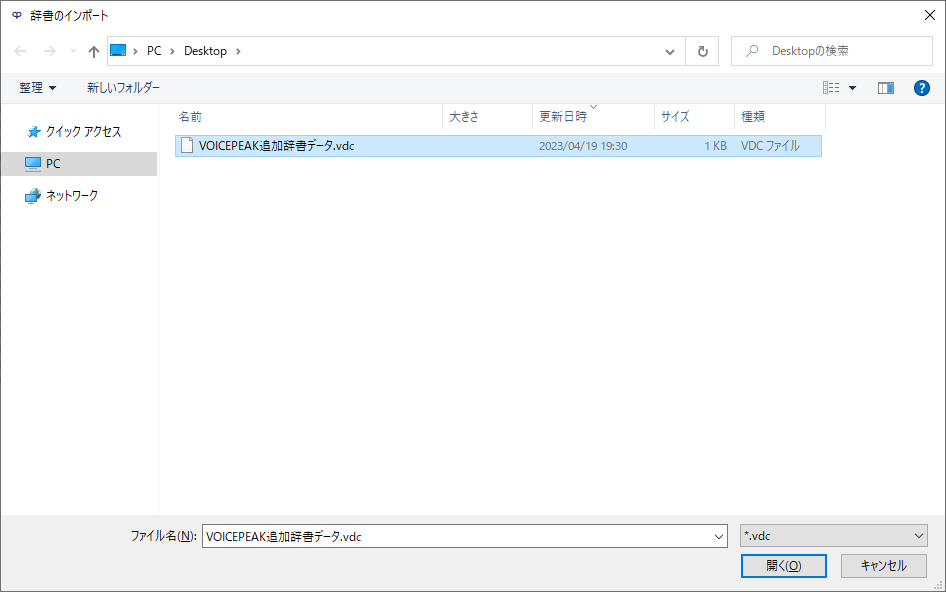The width and height of the screenshot is (946, 592).
Task: Open address bar history dropdown
Action: (x=670, y=51)
